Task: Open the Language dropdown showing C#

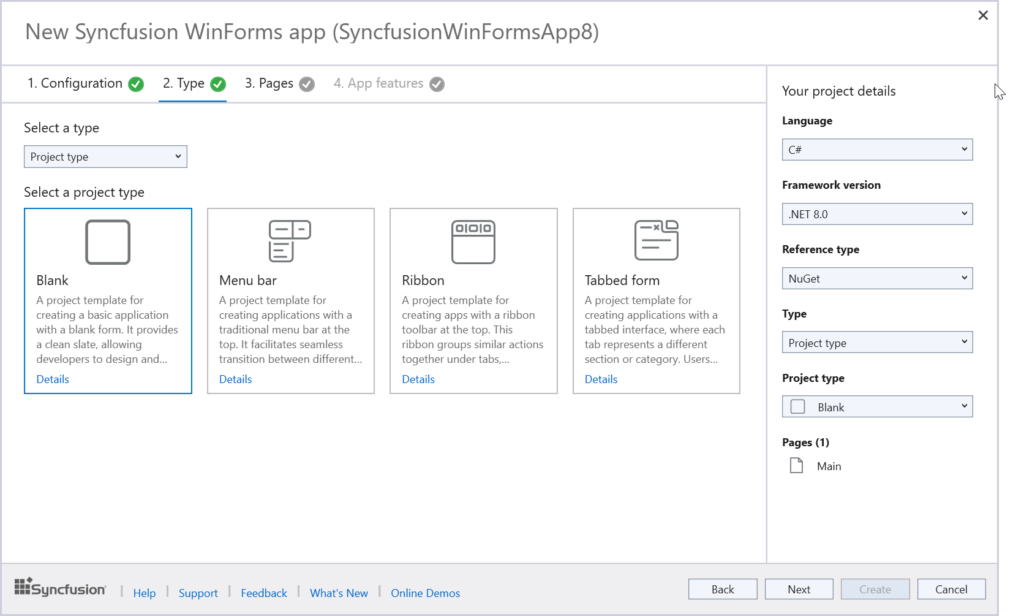Action: pyautogui.click(x=877, y=149)
